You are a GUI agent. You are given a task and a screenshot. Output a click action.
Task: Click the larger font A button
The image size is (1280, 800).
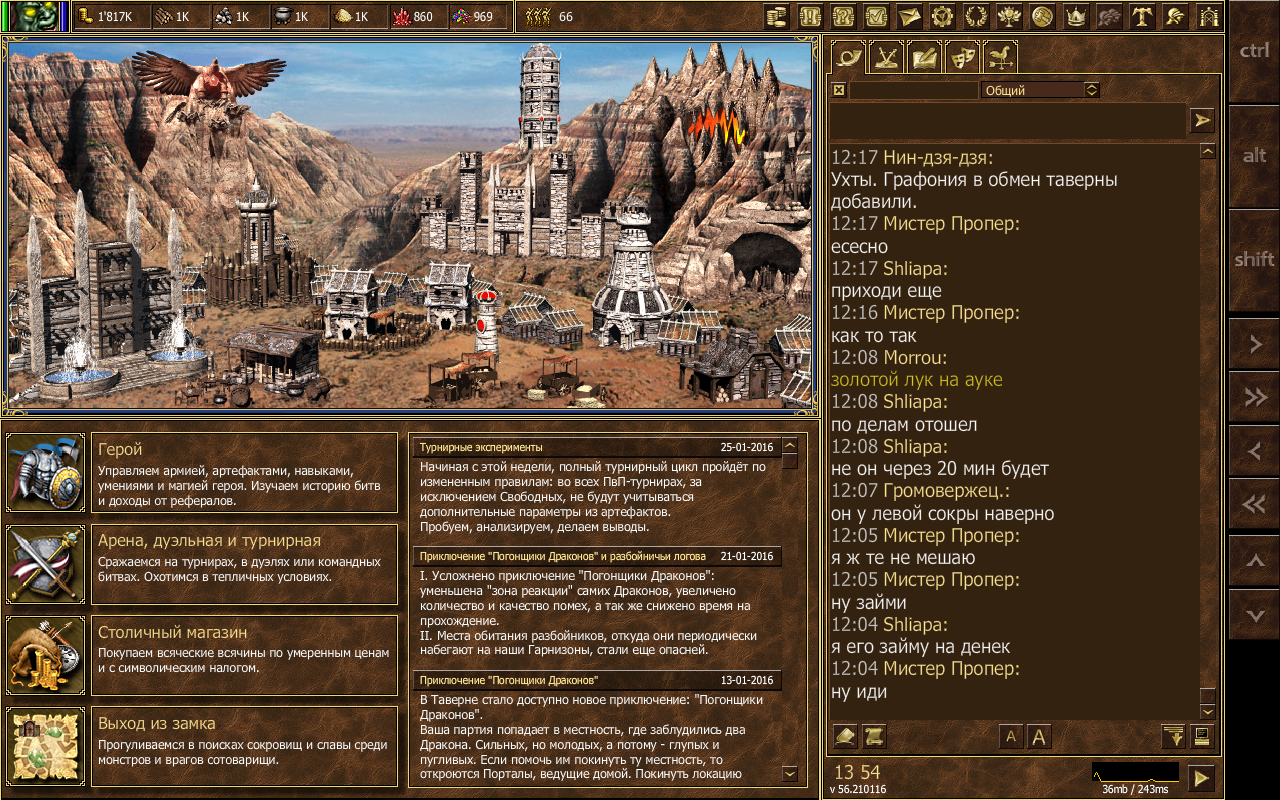[x=1039, y=737]
